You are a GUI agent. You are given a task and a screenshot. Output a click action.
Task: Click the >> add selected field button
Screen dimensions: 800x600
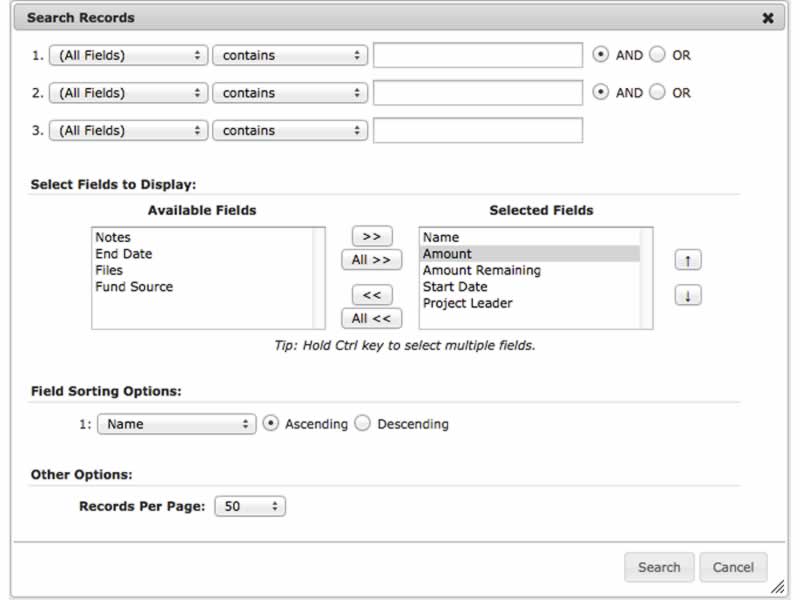(371, 236)
